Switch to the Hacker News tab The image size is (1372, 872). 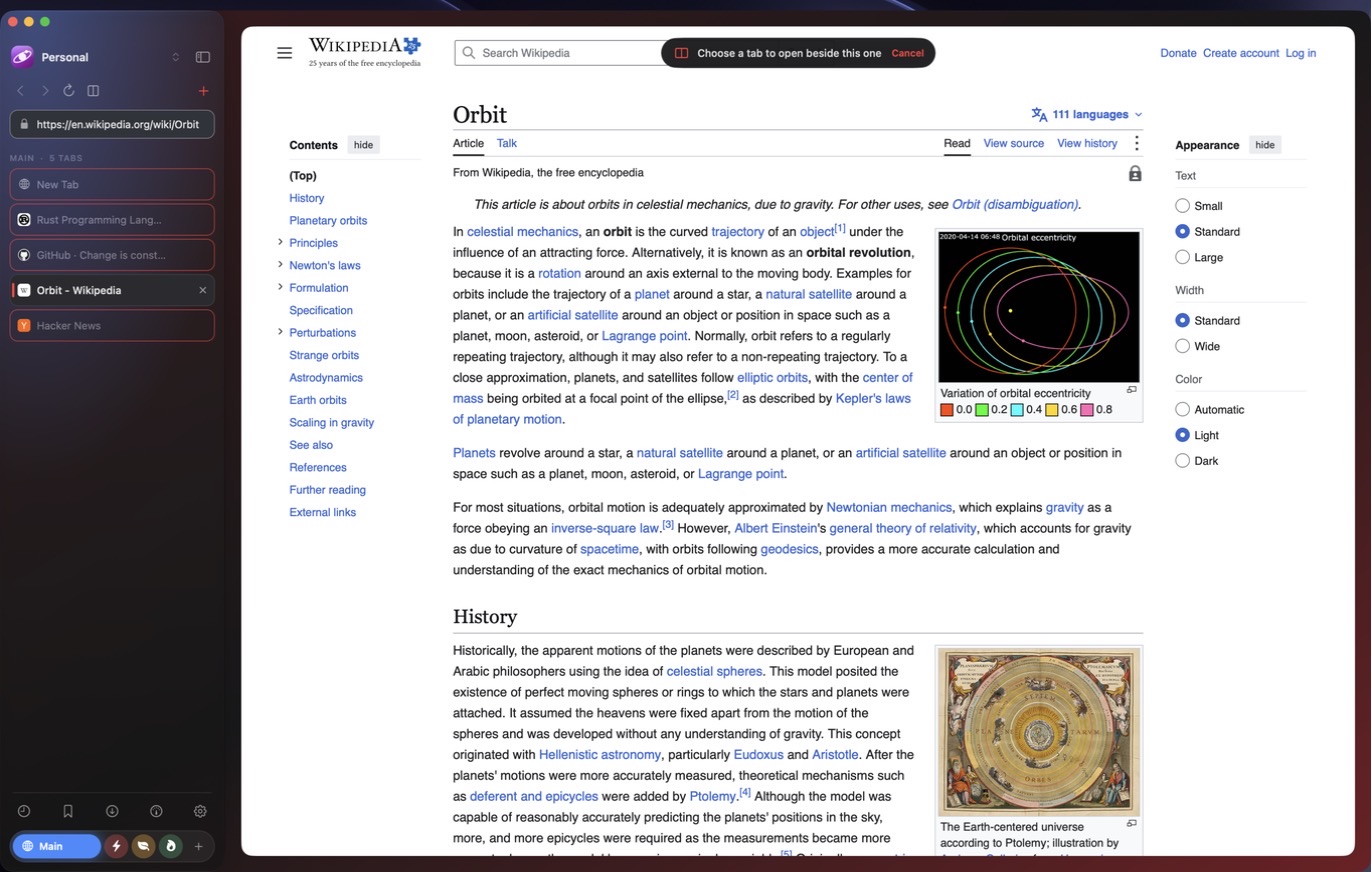point(112,325)
